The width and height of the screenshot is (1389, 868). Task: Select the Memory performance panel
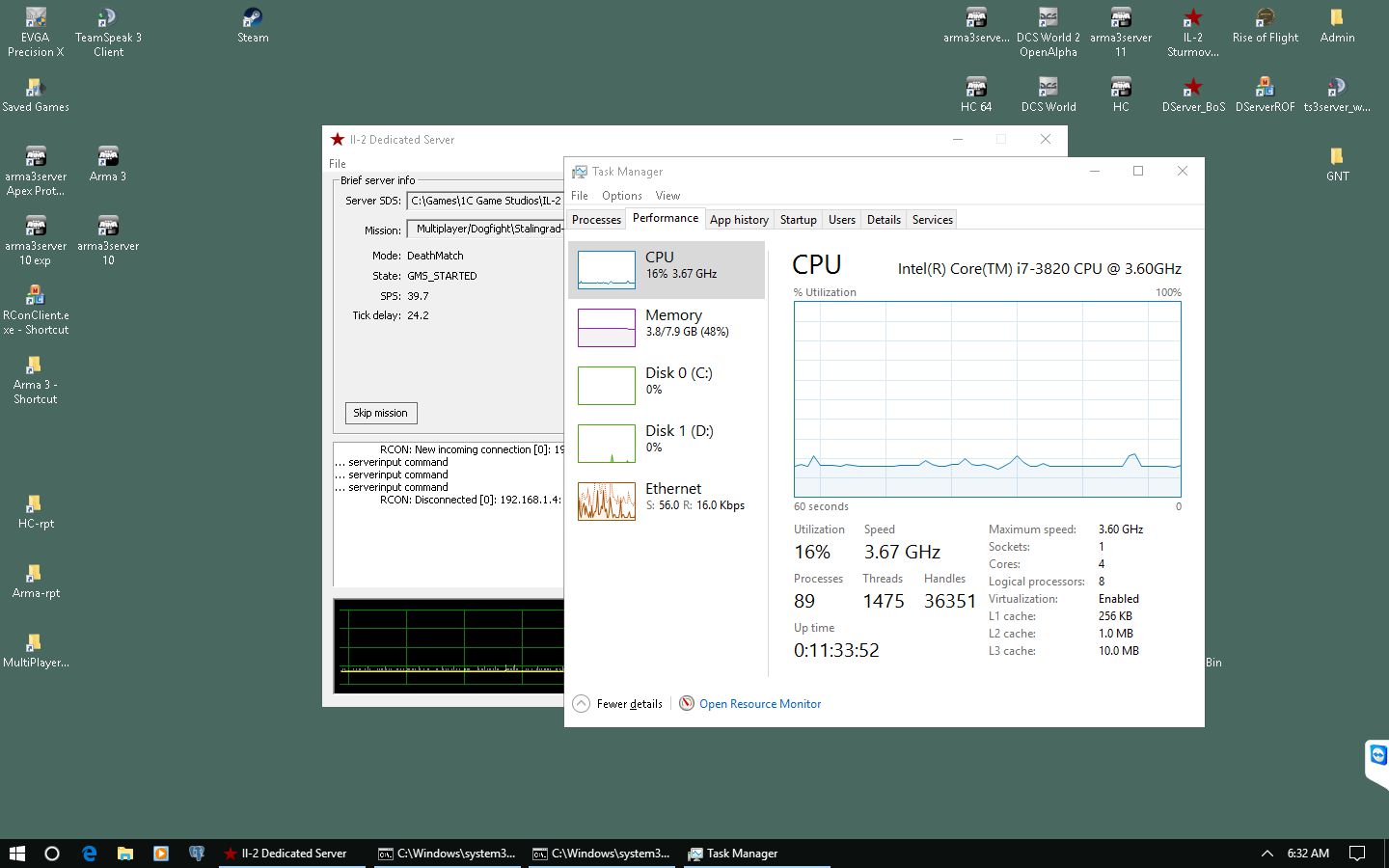[667, 328]
